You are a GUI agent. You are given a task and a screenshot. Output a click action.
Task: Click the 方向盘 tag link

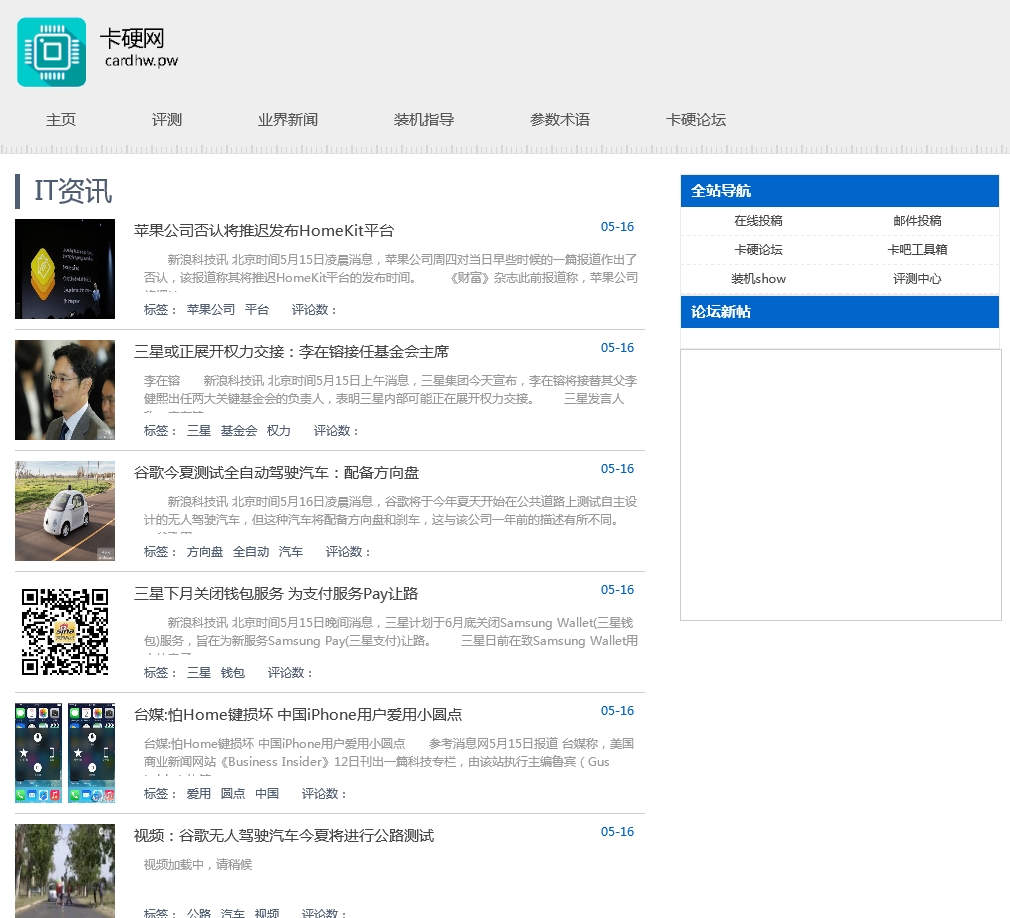tap(205, 552)
